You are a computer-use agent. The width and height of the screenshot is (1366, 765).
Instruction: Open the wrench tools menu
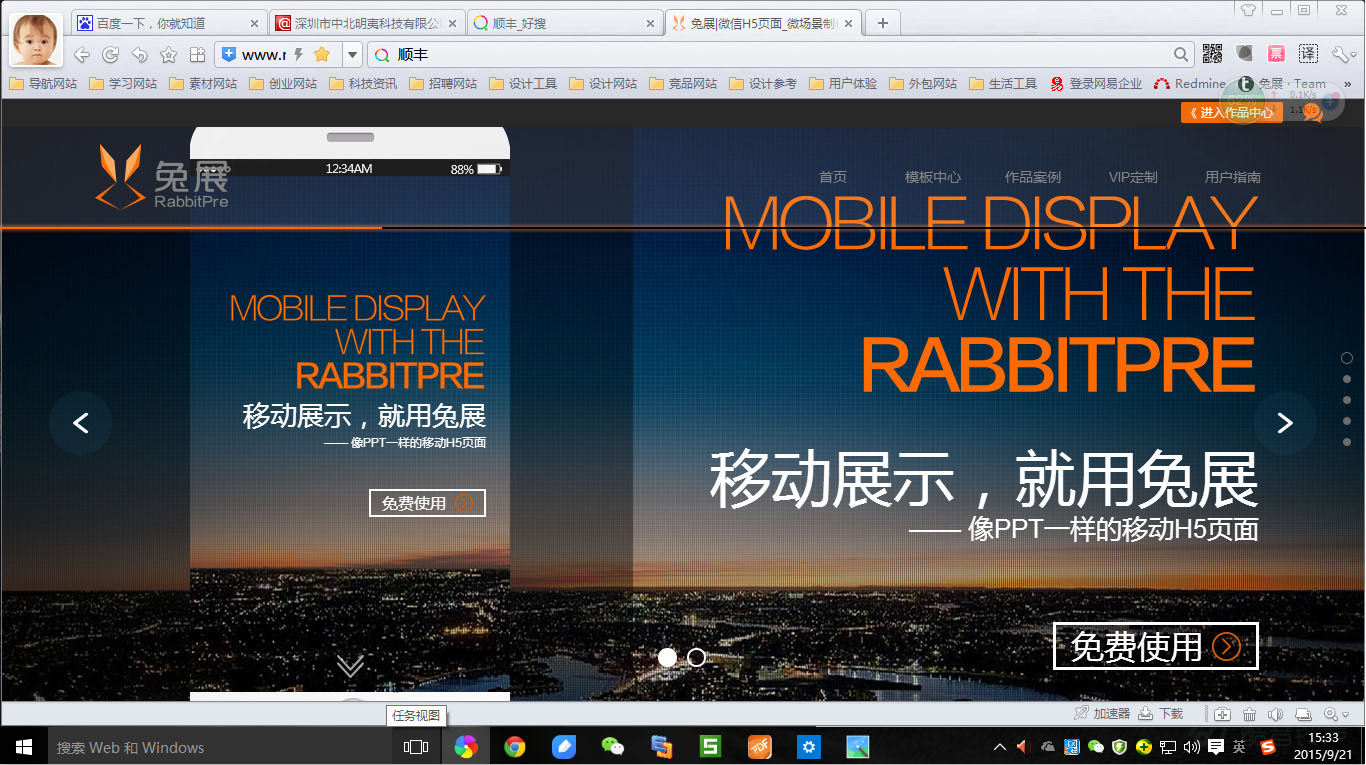(1342, 54)
